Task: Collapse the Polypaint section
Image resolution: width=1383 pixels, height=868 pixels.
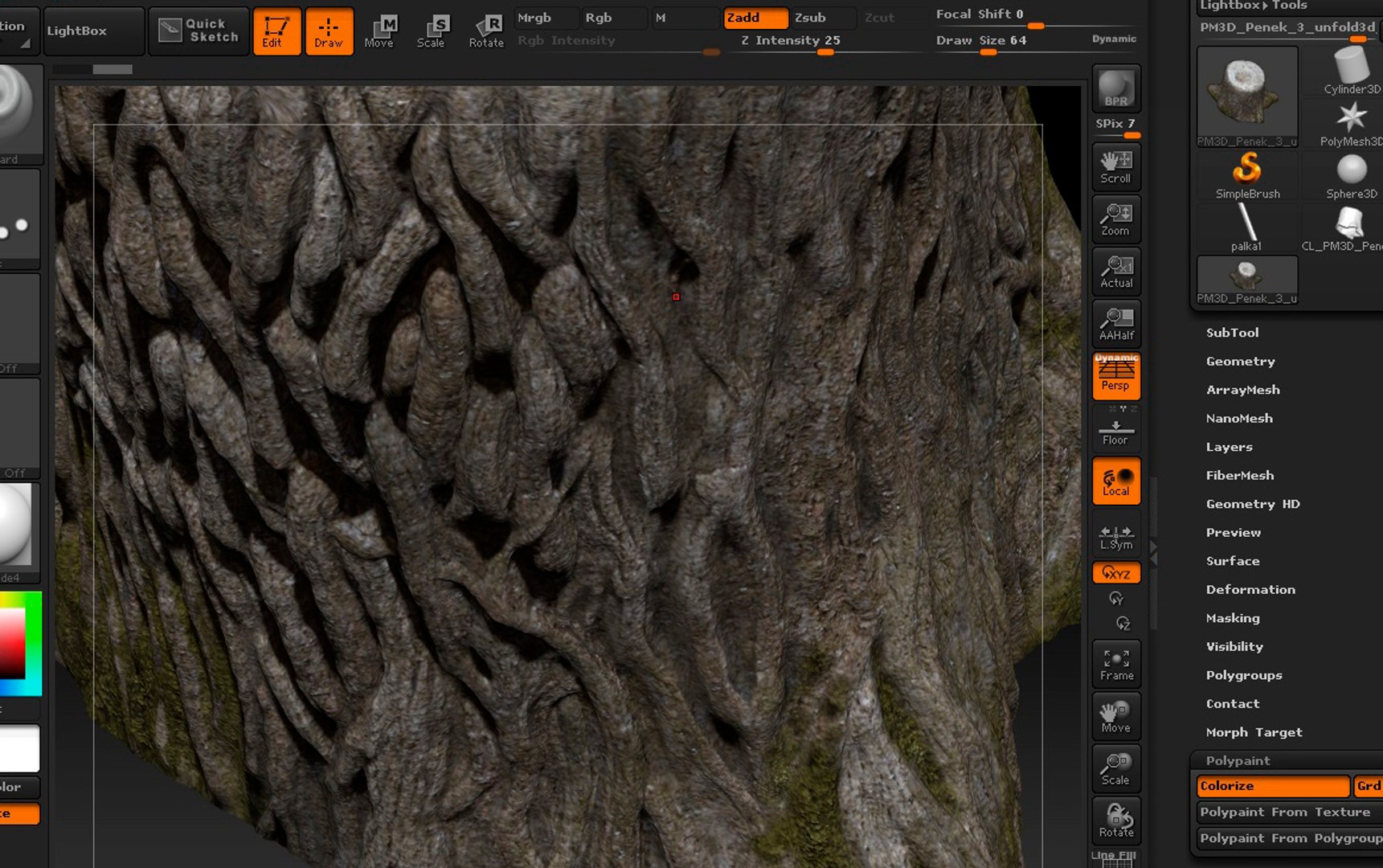Action: (x=1238, y=760)
